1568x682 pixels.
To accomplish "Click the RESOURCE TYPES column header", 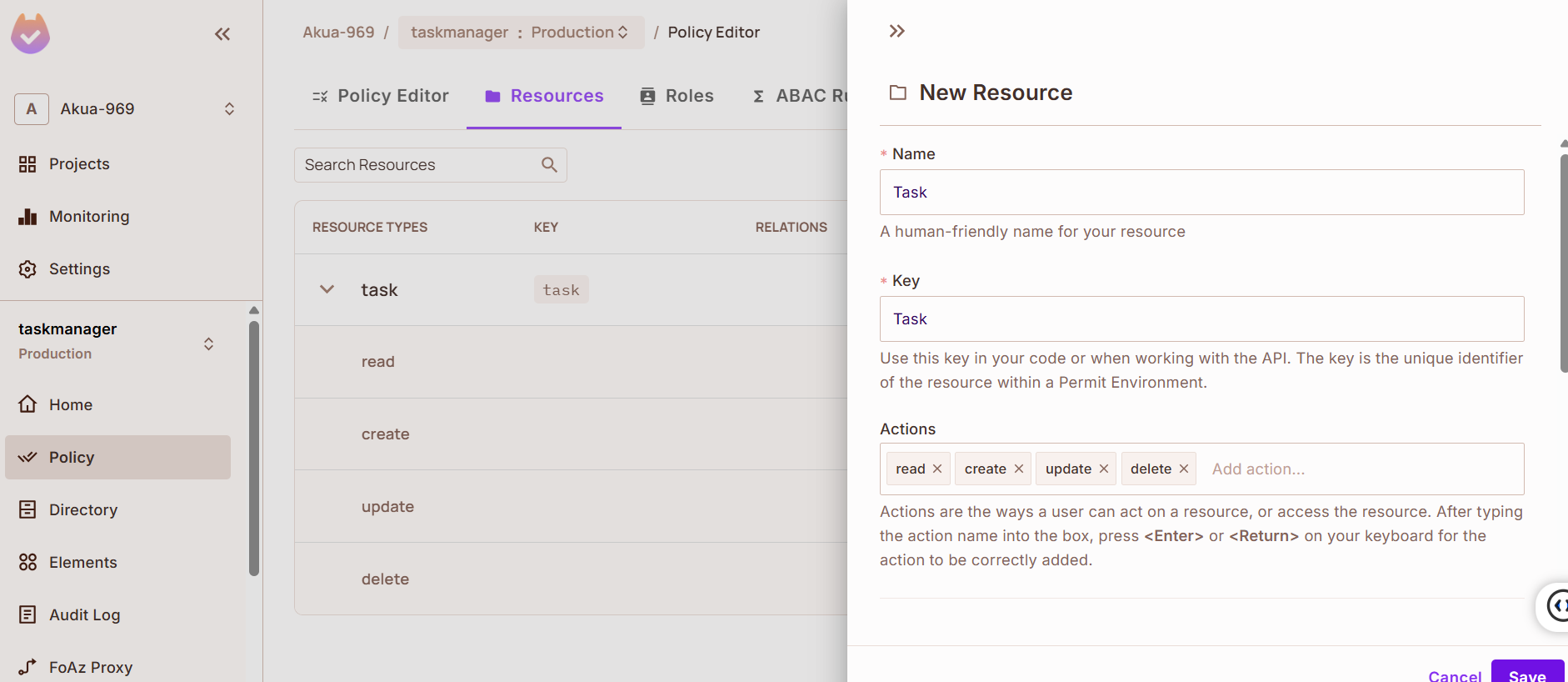I will coord(370,227).
